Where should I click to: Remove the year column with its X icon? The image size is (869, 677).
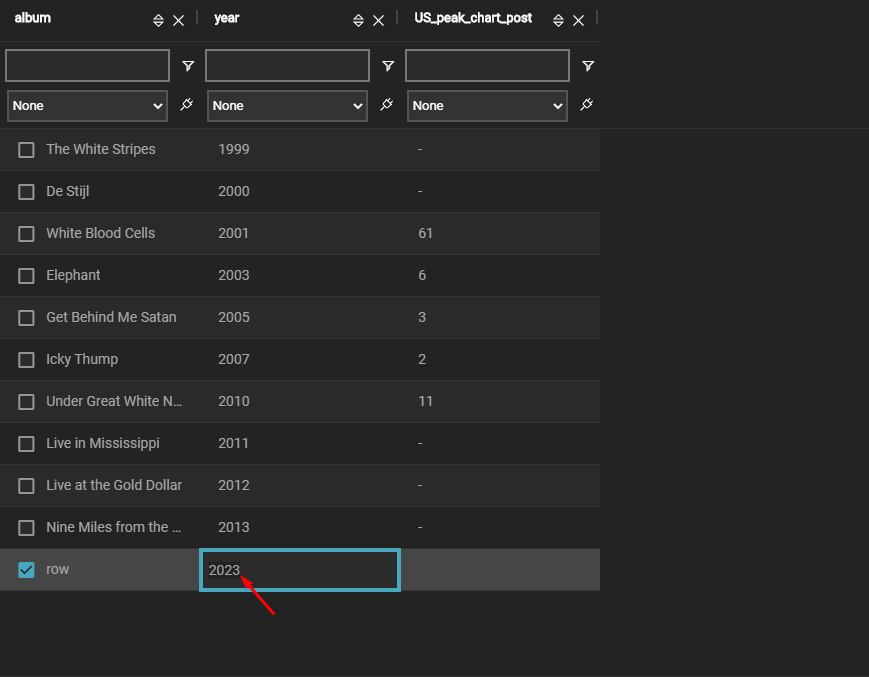(x=378, y=21)
